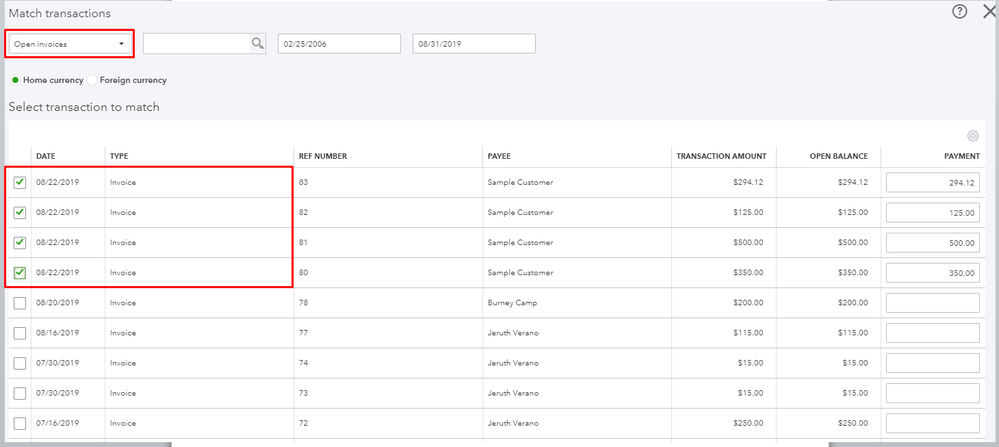Screen dimensions: 999x447
Task: Click empty payment field for invoice 78
Action: pos(932,303)
